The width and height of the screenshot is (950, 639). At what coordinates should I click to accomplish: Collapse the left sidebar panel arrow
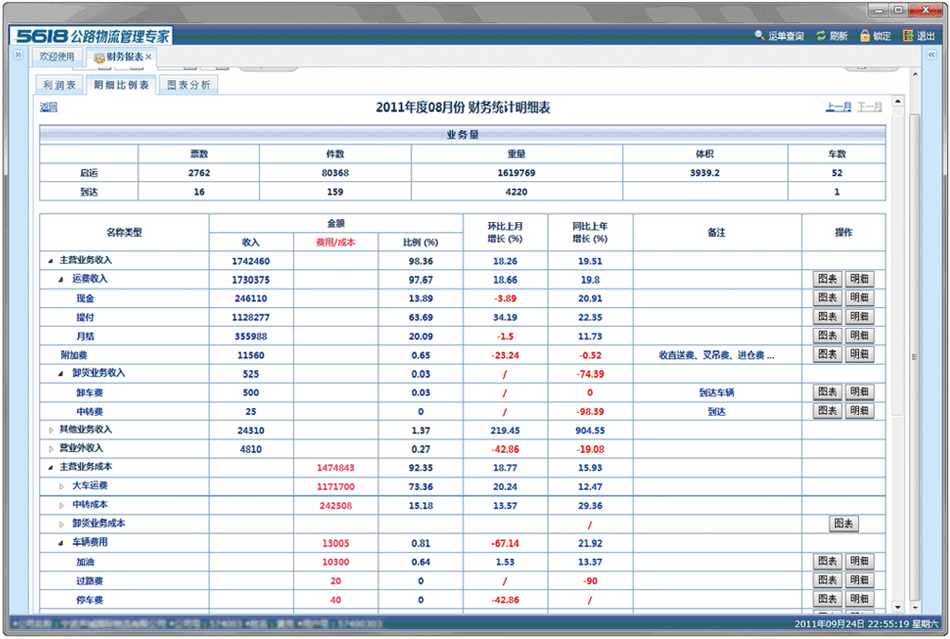(17, 56)
